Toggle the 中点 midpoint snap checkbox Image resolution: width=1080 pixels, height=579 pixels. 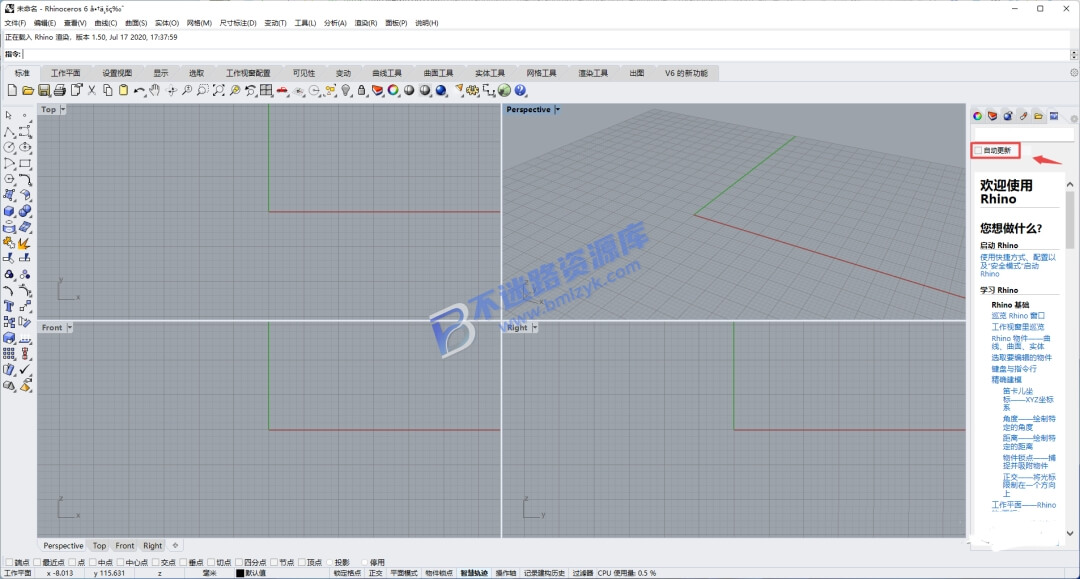pos(92,562)
